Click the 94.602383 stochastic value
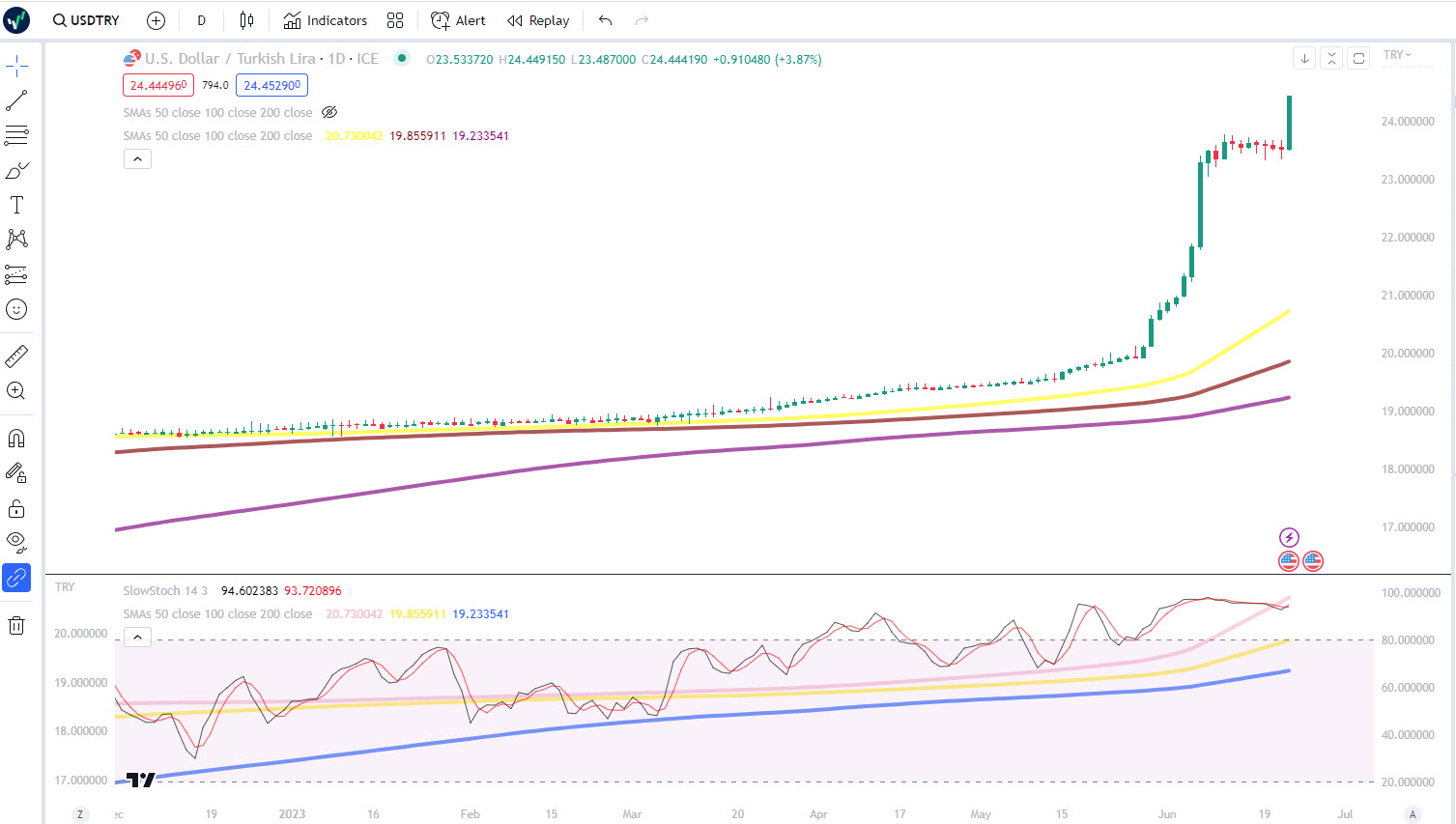 [249, 591]
